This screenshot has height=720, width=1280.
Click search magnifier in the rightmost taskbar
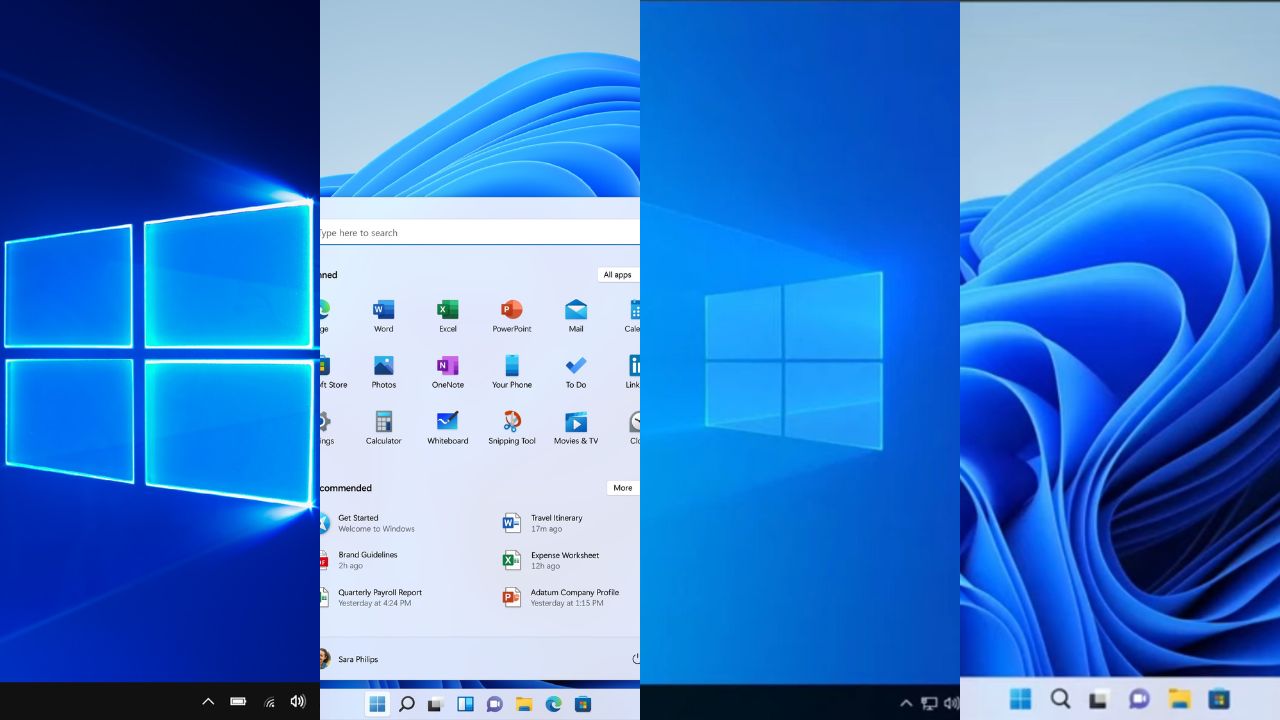point(1061,699)
